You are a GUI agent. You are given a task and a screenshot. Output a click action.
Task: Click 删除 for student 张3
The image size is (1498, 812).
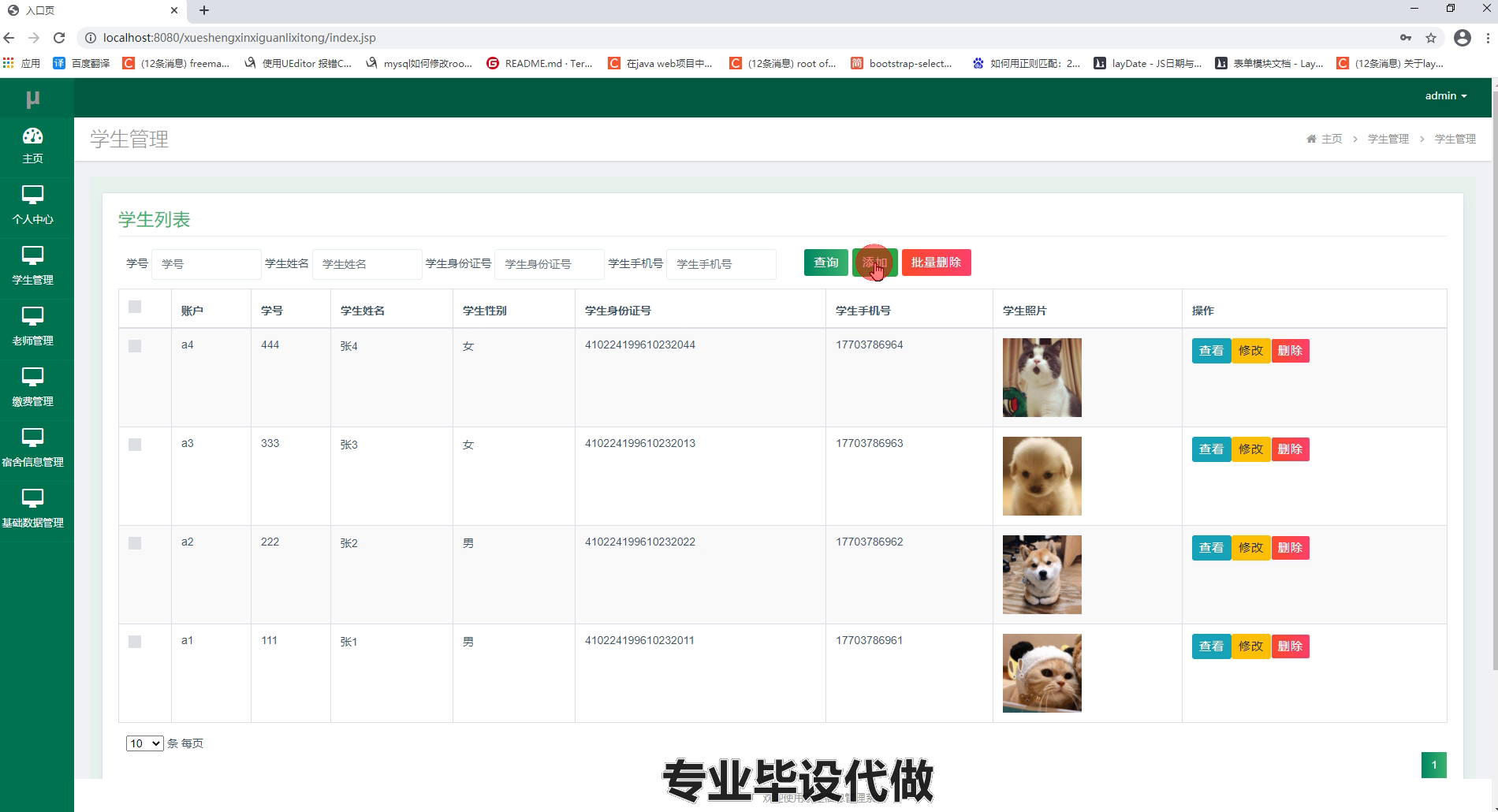[x=1290, y=449]
